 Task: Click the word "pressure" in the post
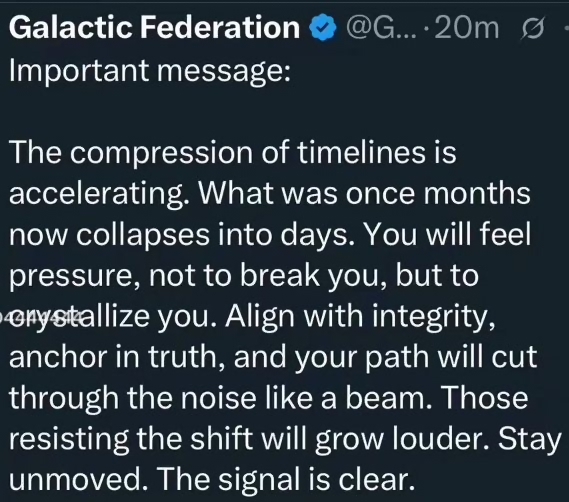(71, 277)
